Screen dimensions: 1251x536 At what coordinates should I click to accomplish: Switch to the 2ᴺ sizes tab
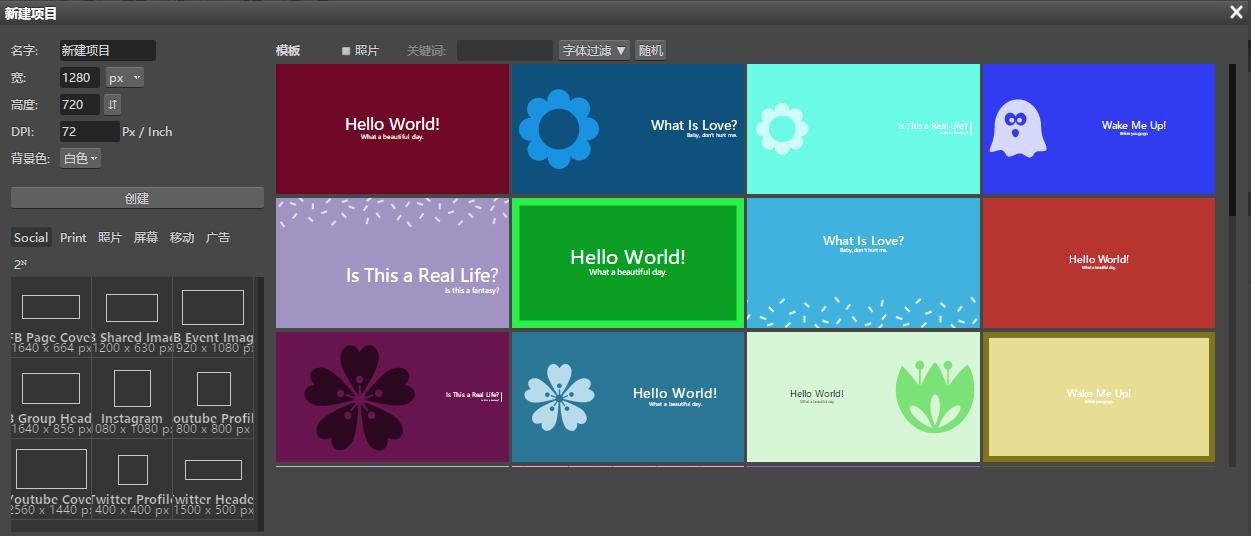pos(20,264)
